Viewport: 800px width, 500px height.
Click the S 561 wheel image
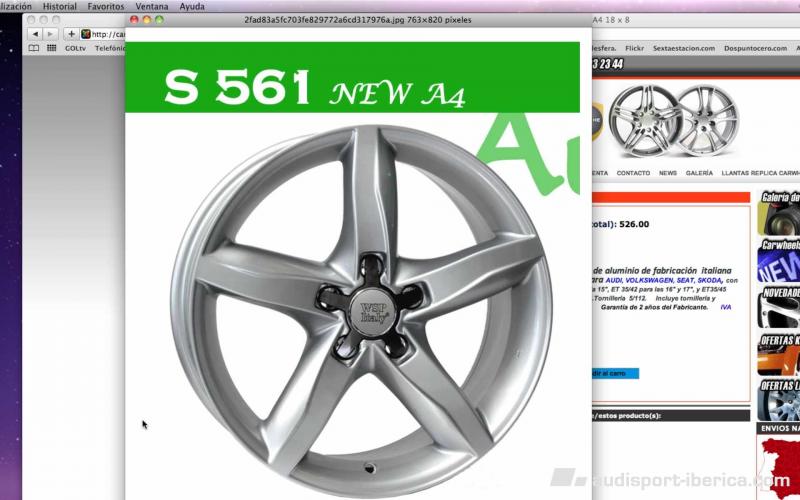pyautogui.click(x=361, y=311)
